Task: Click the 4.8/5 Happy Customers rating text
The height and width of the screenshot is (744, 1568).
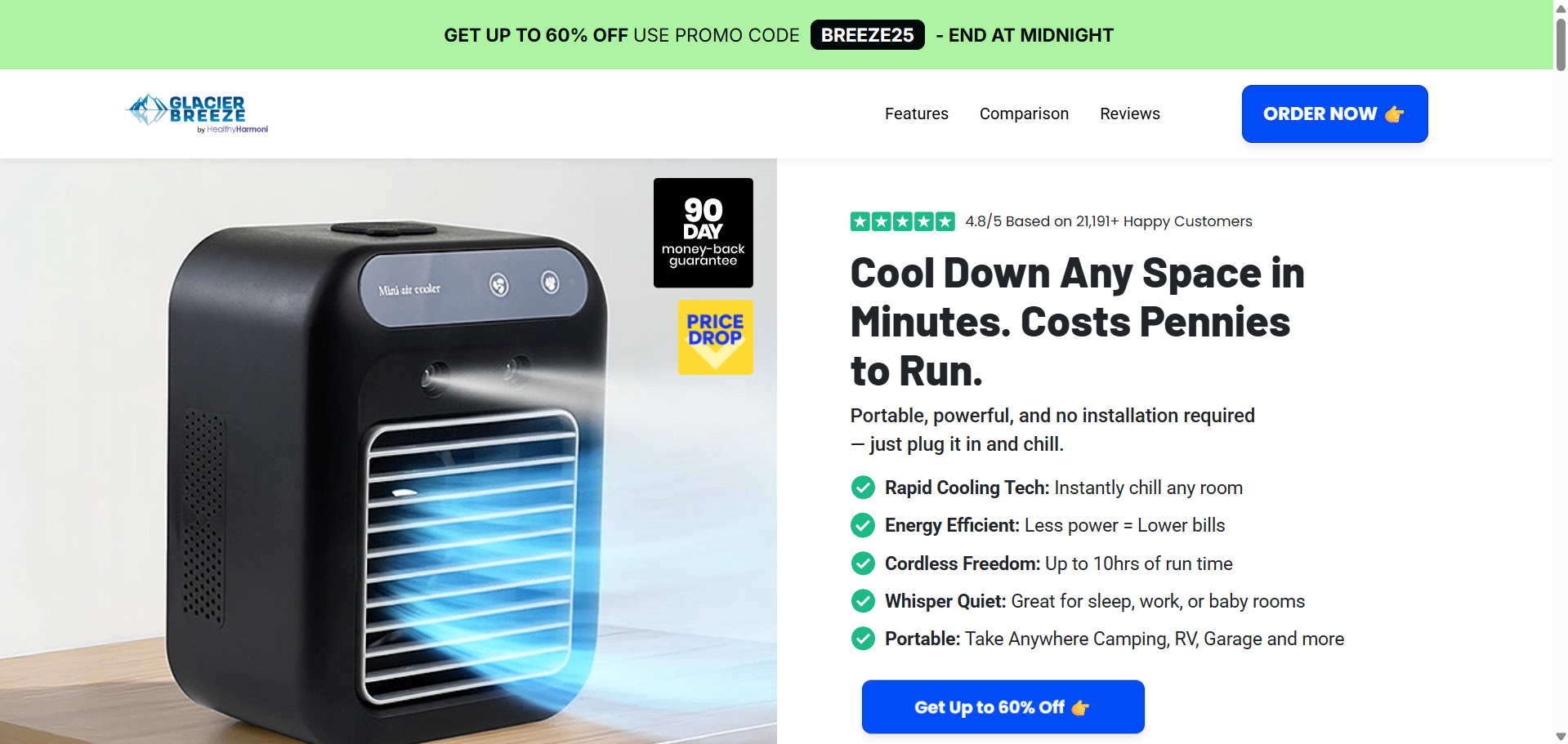Action: tap(1108, 221)
